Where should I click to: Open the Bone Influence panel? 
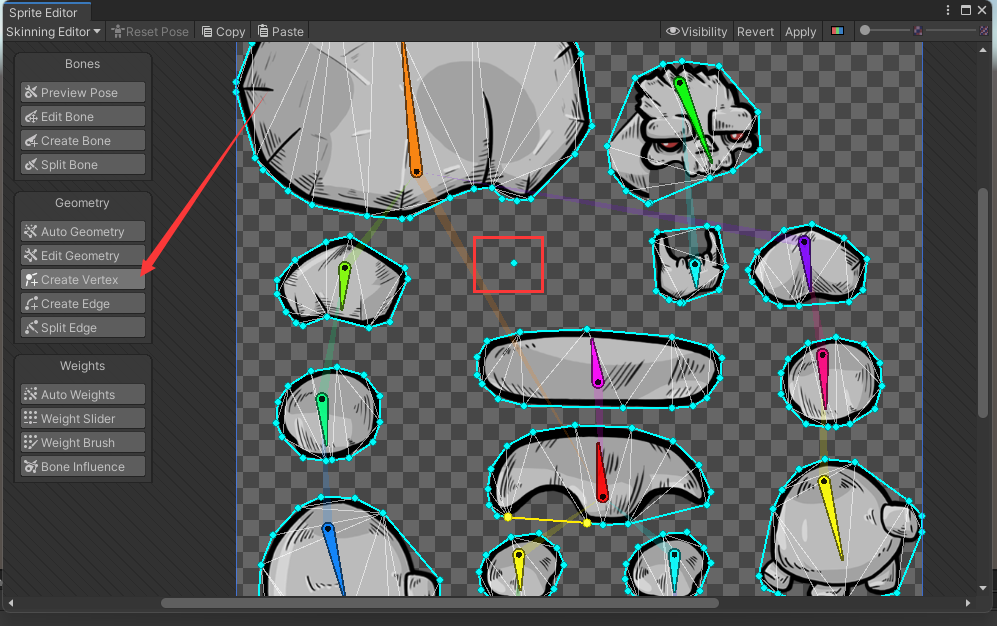pos(82,466)
